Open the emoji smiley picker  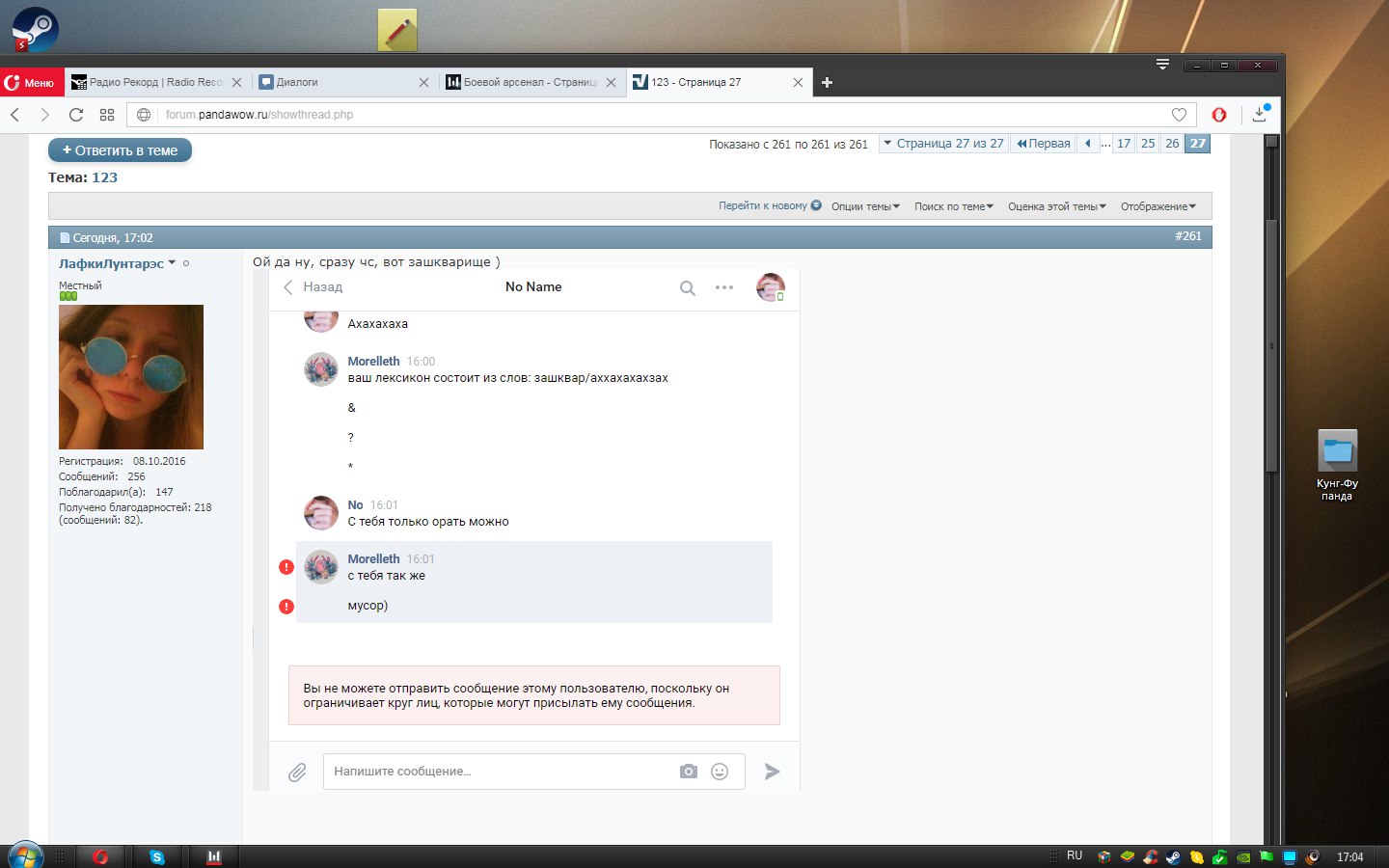[720, 772]
